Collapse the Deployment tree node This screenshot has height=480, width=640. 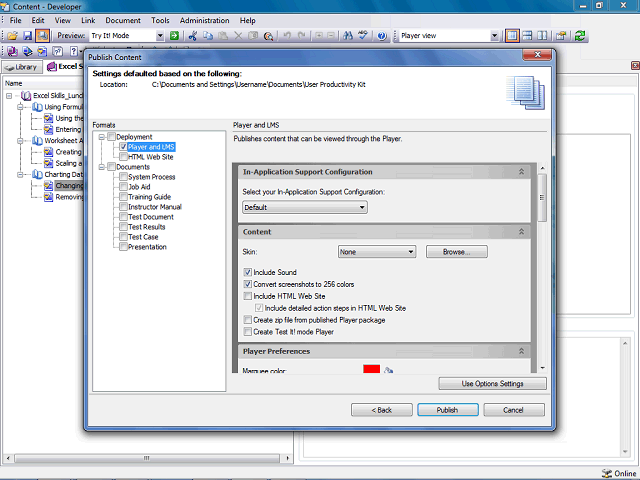[102, 137]
